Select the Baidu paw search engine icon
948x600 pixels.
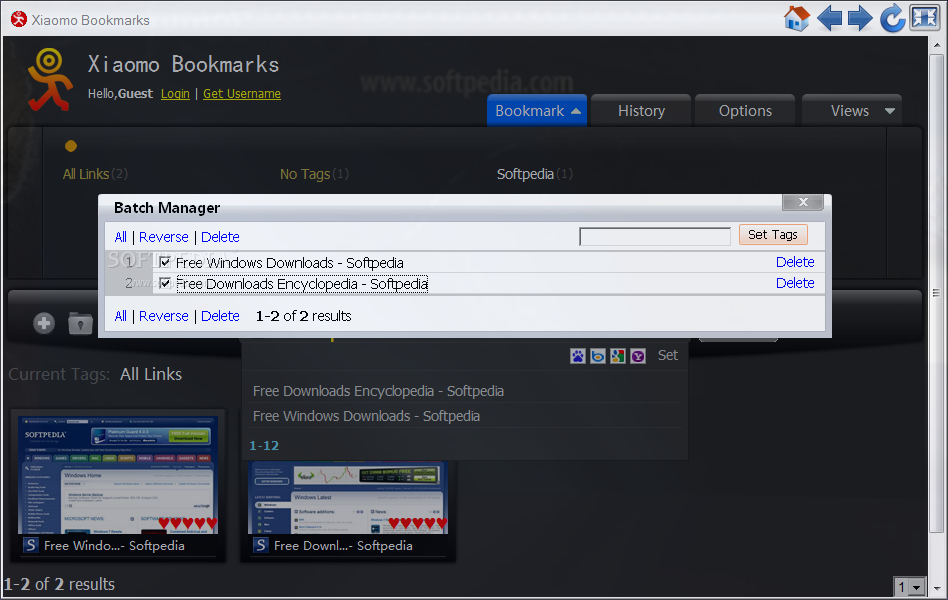point(577,356)
